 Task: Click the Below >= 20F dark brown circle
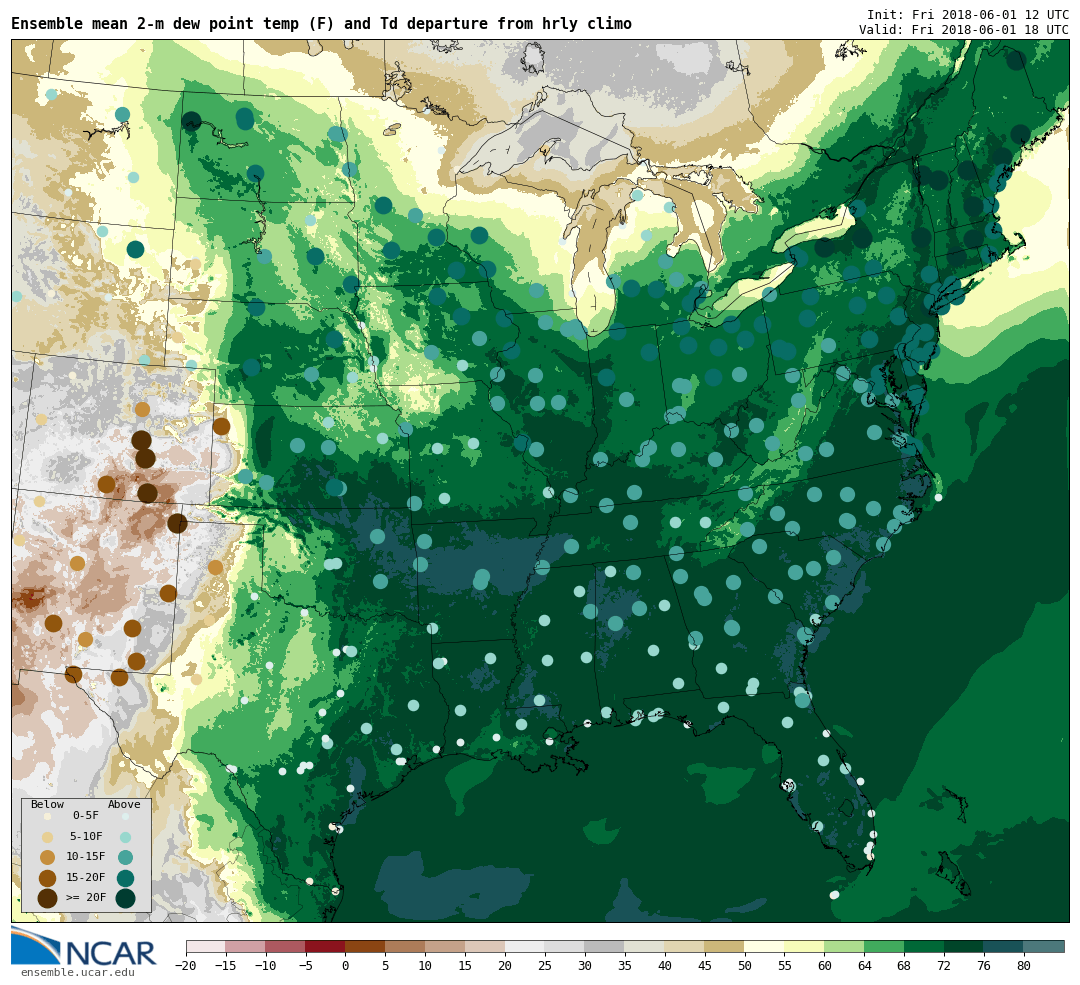(47, 898)
